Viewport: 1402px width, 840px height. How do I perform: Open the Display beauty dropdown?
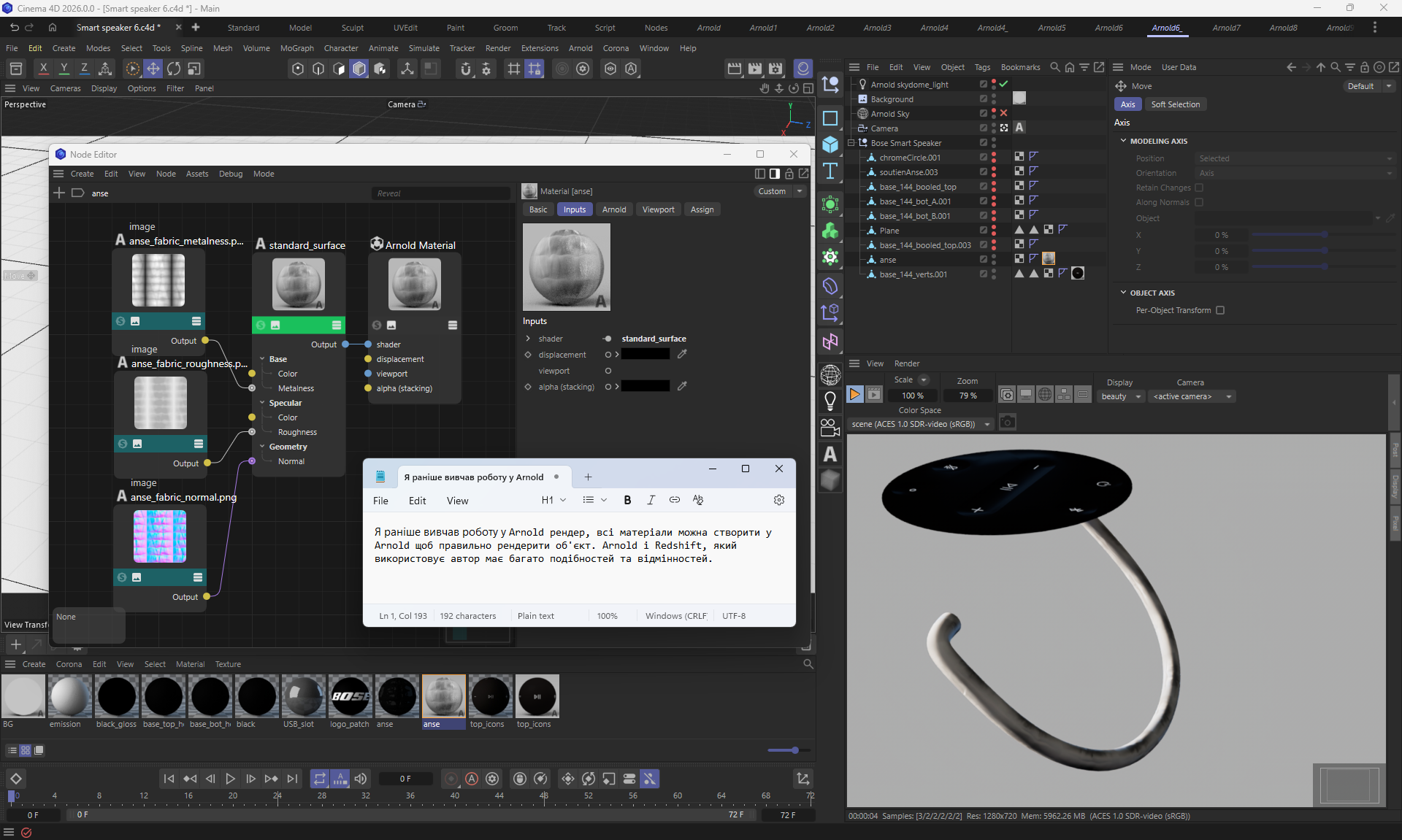tap(1121, 396)
